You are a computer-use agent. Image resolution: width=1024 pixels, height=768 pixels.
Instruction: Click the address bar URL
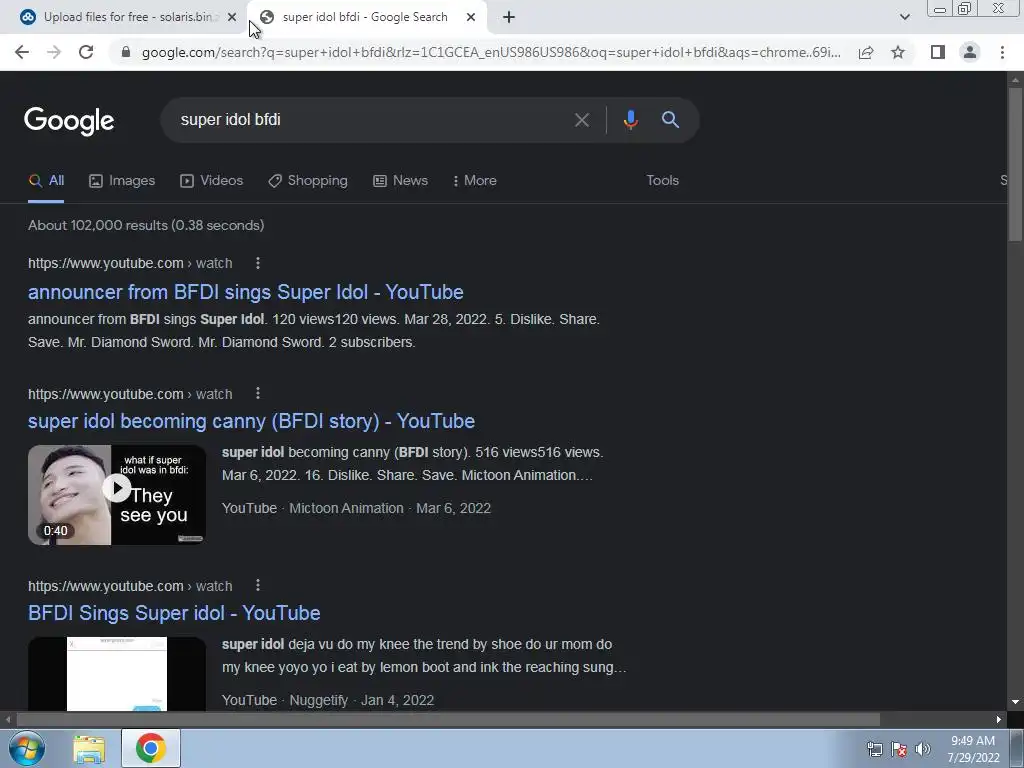(x=490, y=52)
